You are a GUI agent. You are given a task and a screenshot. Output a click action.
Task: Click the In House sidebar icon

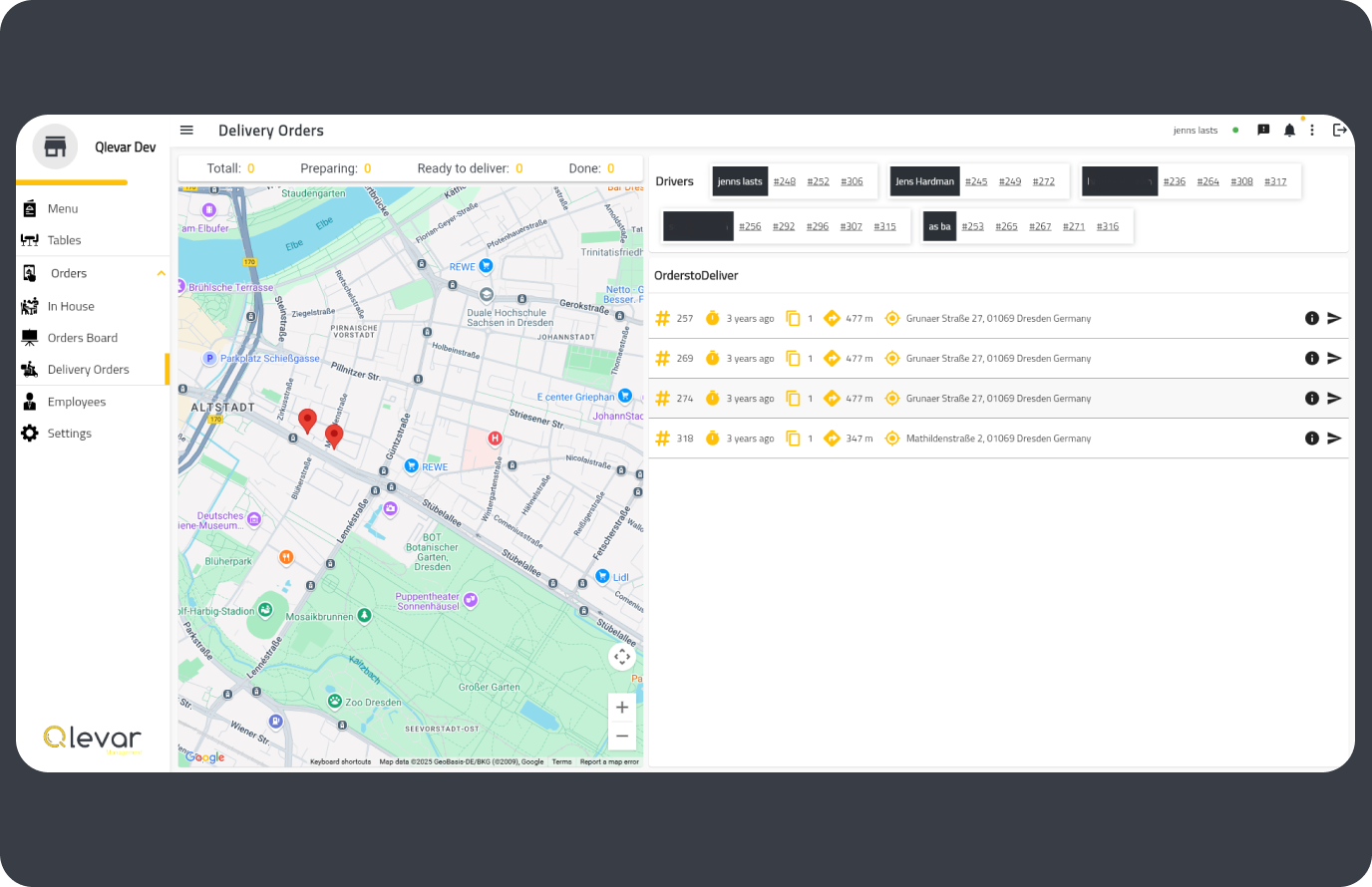(29, 305)
